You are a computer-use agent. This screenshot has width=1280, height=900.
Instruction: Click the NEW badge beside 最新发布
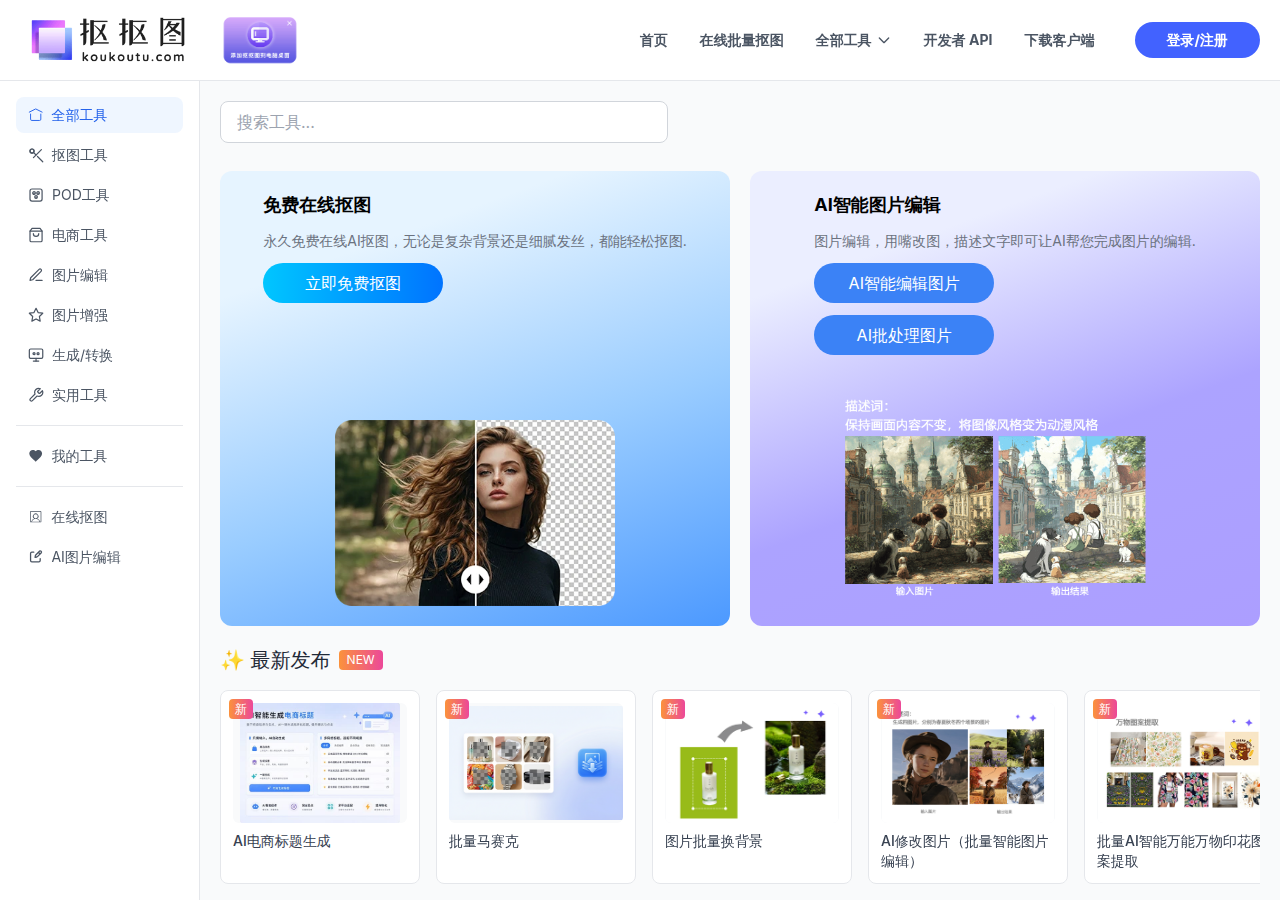(x=361, y=660)
